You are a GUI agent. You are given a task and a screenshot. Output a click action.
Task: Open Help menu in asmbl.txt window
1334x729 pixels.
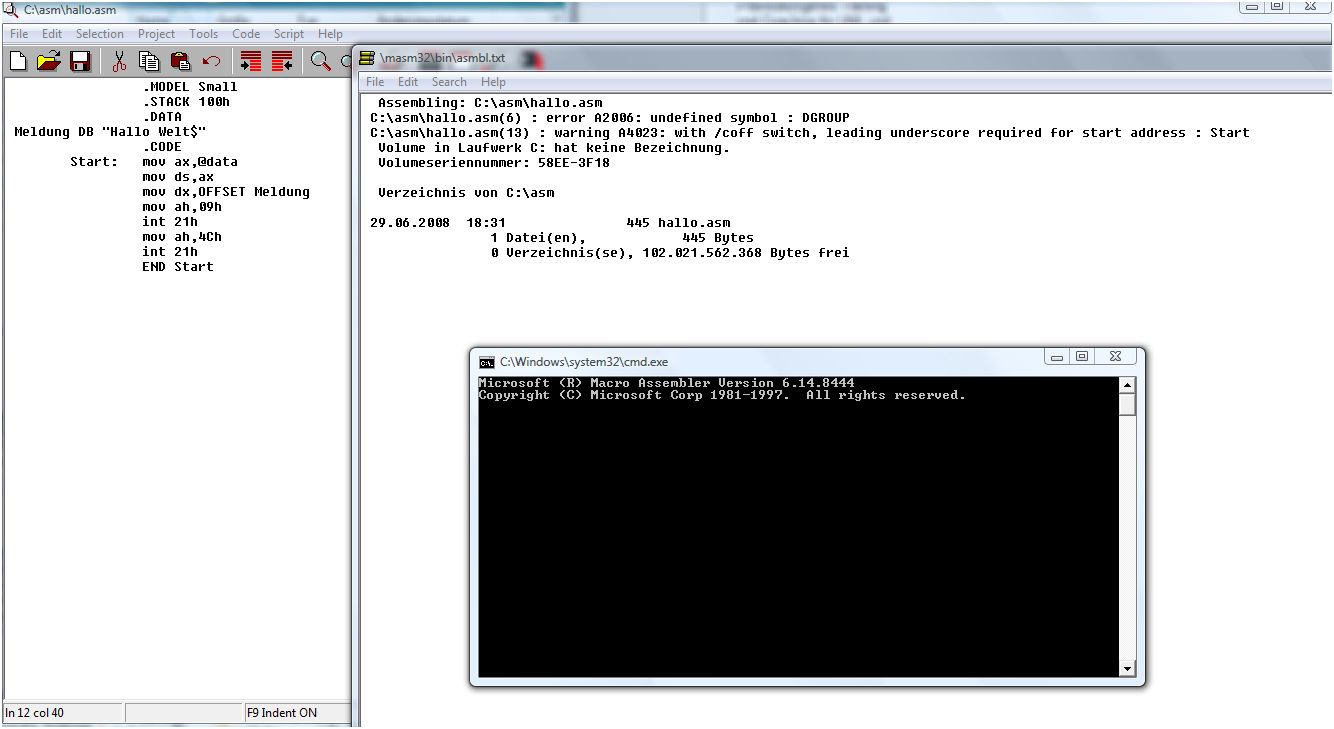pyautogui.click(x=493, y=82)
